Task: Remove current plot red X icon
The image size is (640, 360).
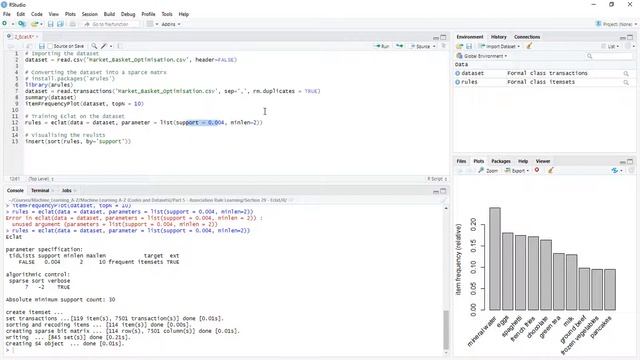Action: (537, 170)
